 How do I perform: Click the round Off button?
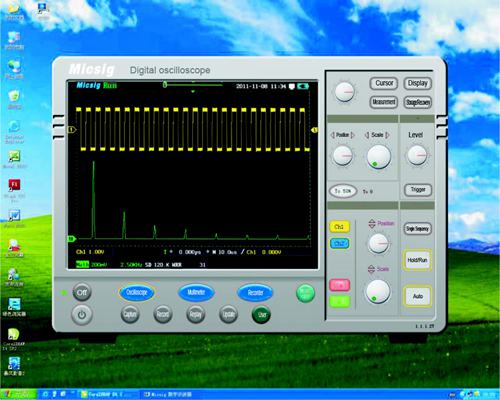(82, 293)
